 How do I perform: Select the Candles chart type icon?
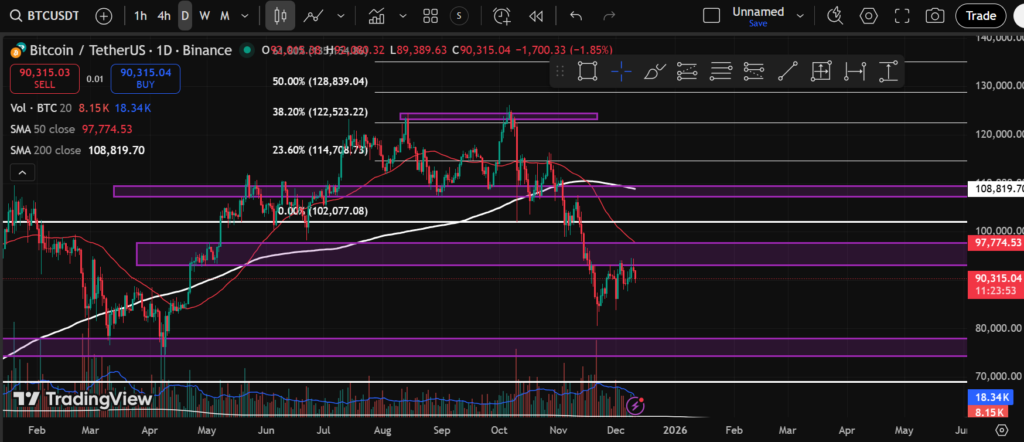pos(280,16)
